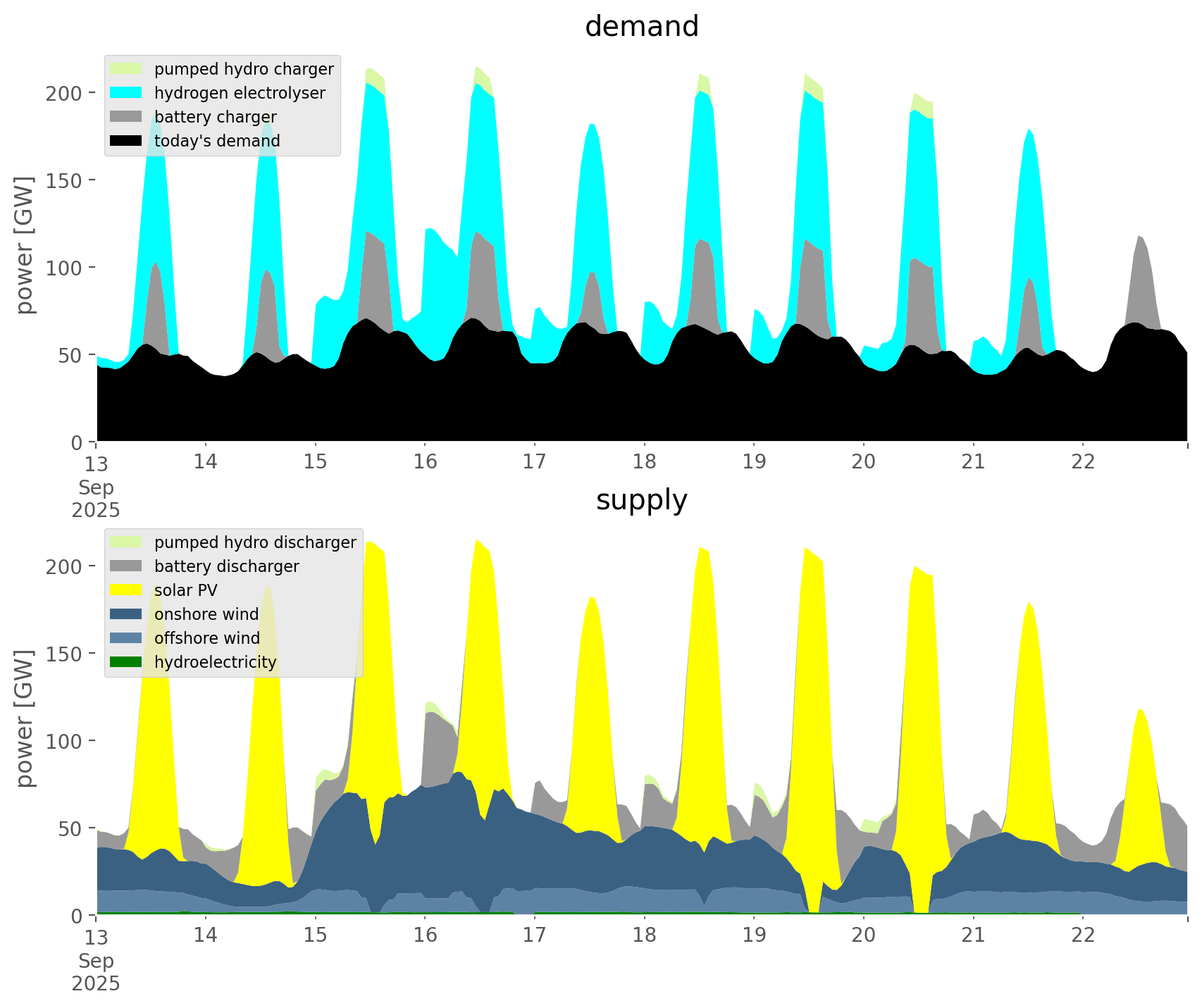Click the 17 date tick on demand chart

pyautogui.click(x=534, y=461)
